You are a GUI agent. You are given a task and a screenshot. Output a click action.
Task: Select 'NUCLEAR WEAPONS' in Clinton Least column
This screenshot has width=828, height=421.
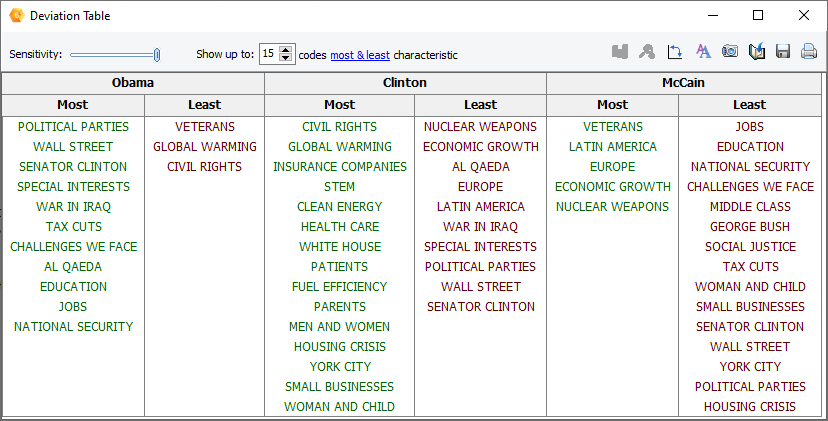pyautogui.click(x=480, y=127)
